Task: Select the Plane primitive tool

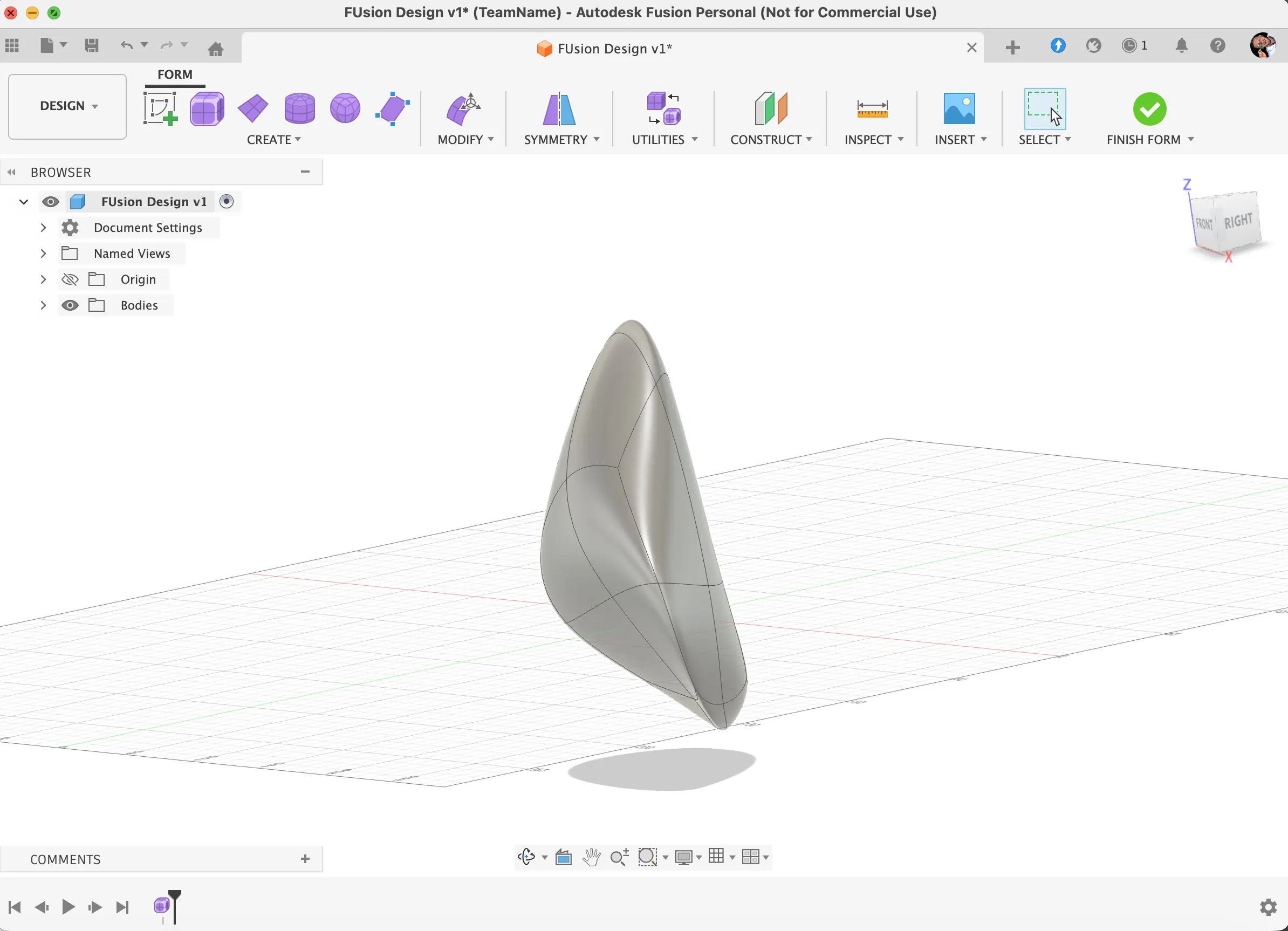Action: [254, 108]
